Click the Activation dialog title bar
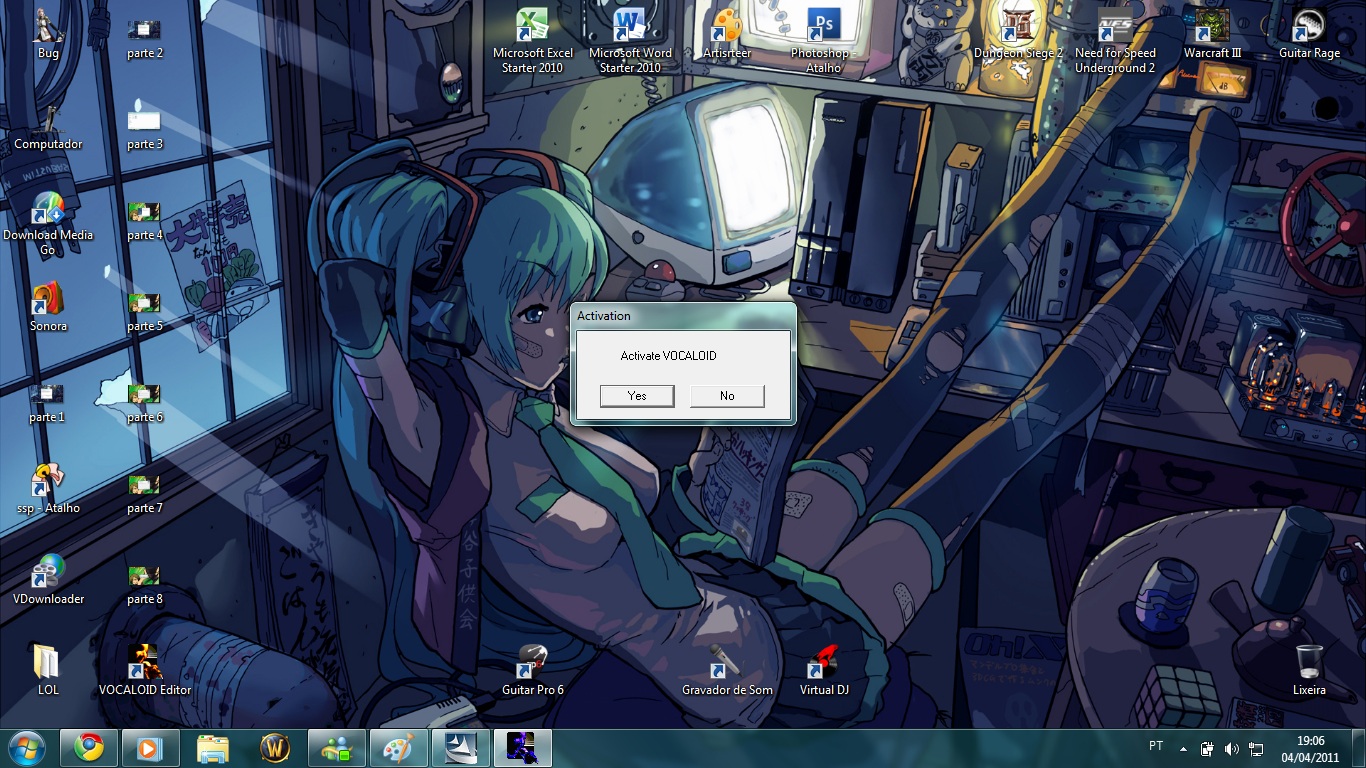1366x768 pixels. point(683,316)
